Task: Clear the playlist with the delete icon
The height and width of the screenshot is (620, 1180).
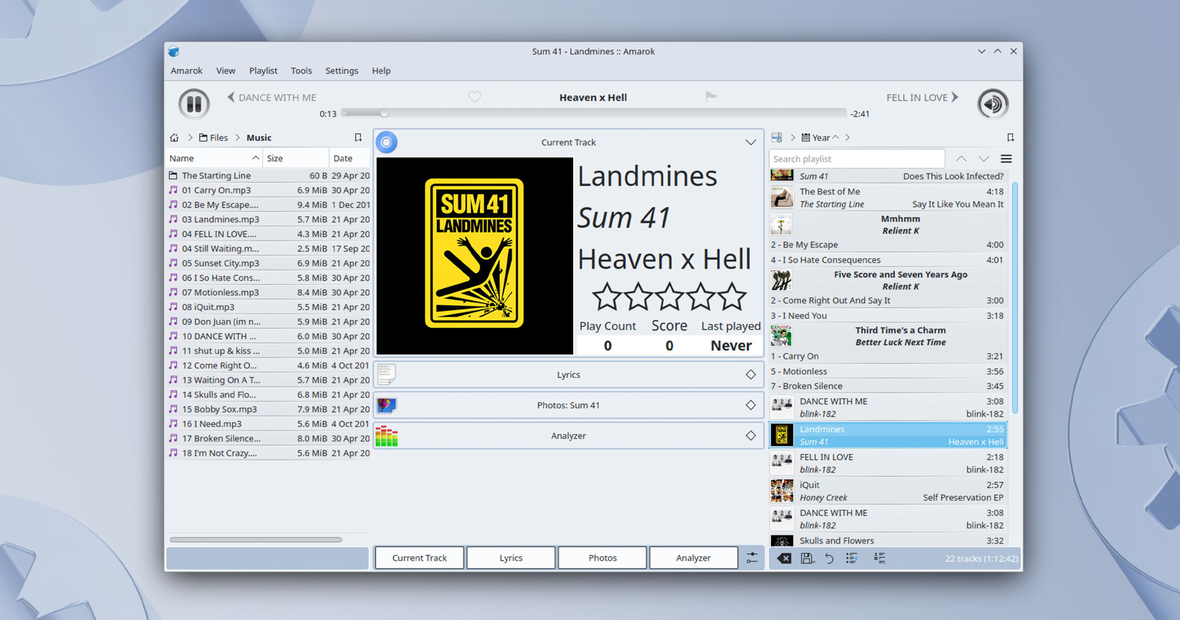Action: pos(784,558)
